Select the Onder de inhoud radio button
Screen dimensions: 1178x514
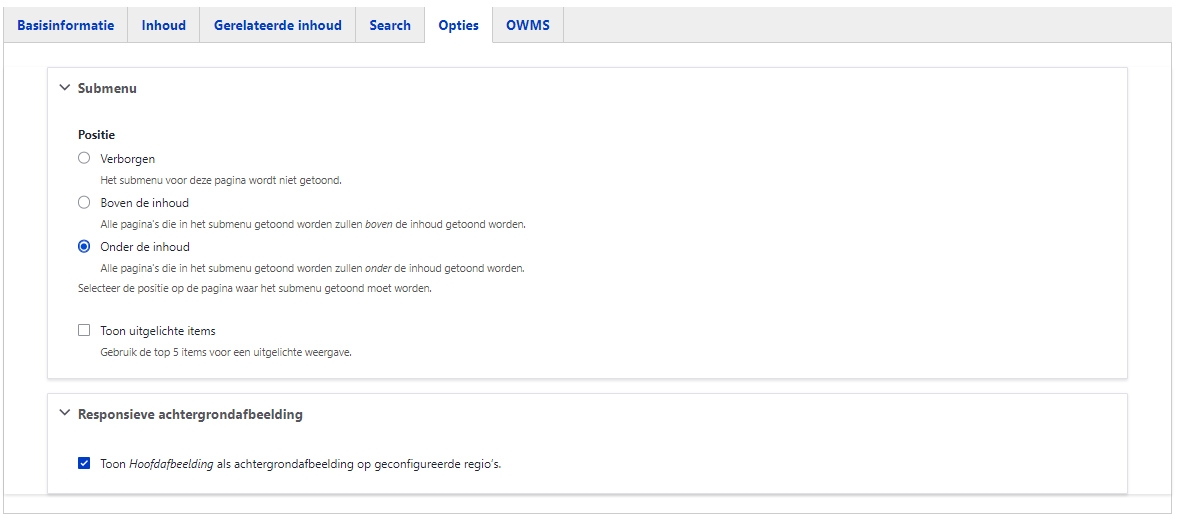[84, 247]
